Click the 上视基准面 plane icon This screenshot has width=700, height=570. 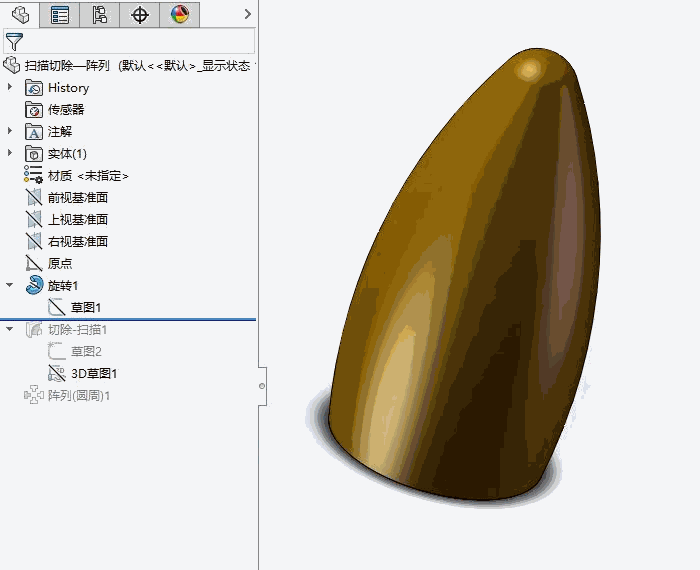(x=34, y=219)
